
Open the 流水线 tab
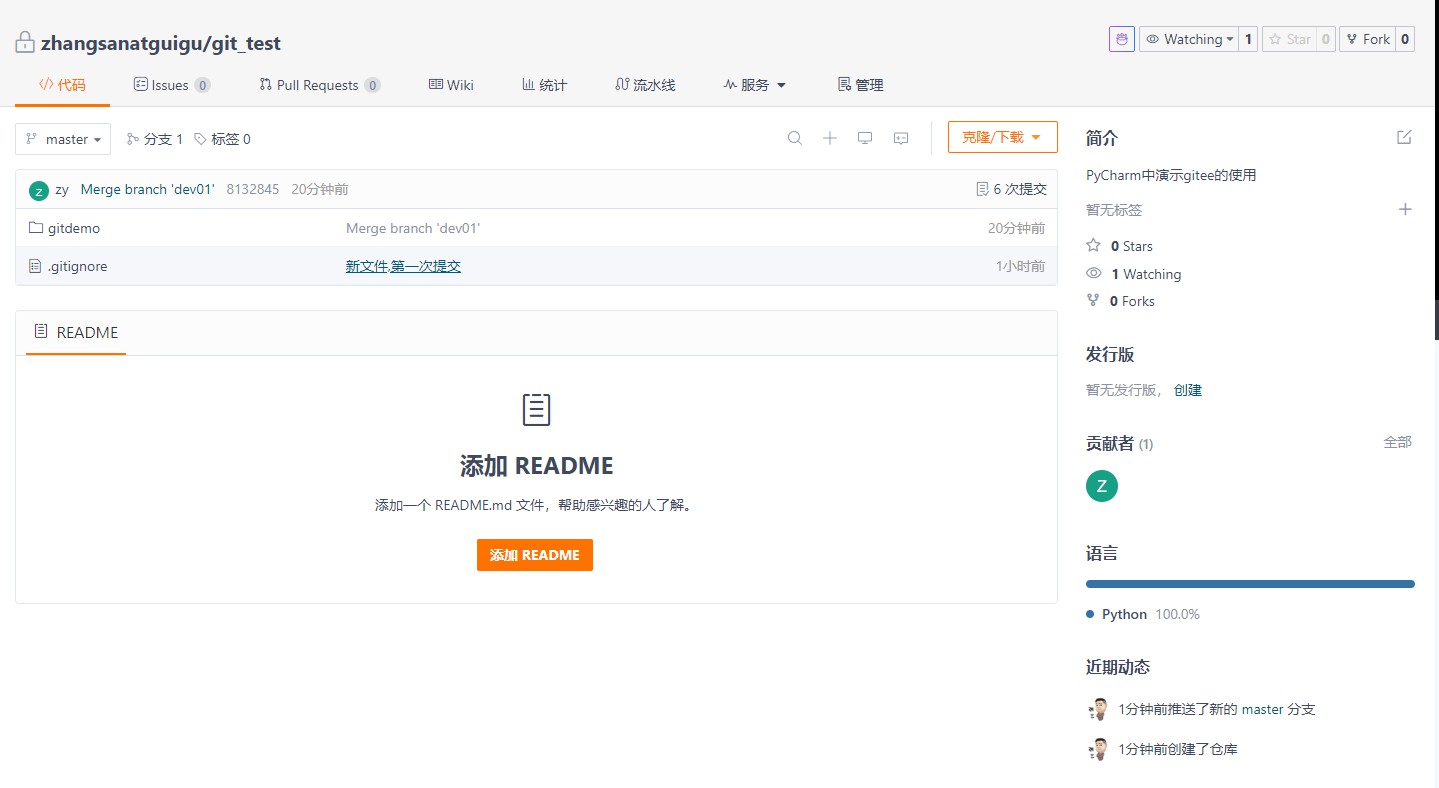pos(645,85)
